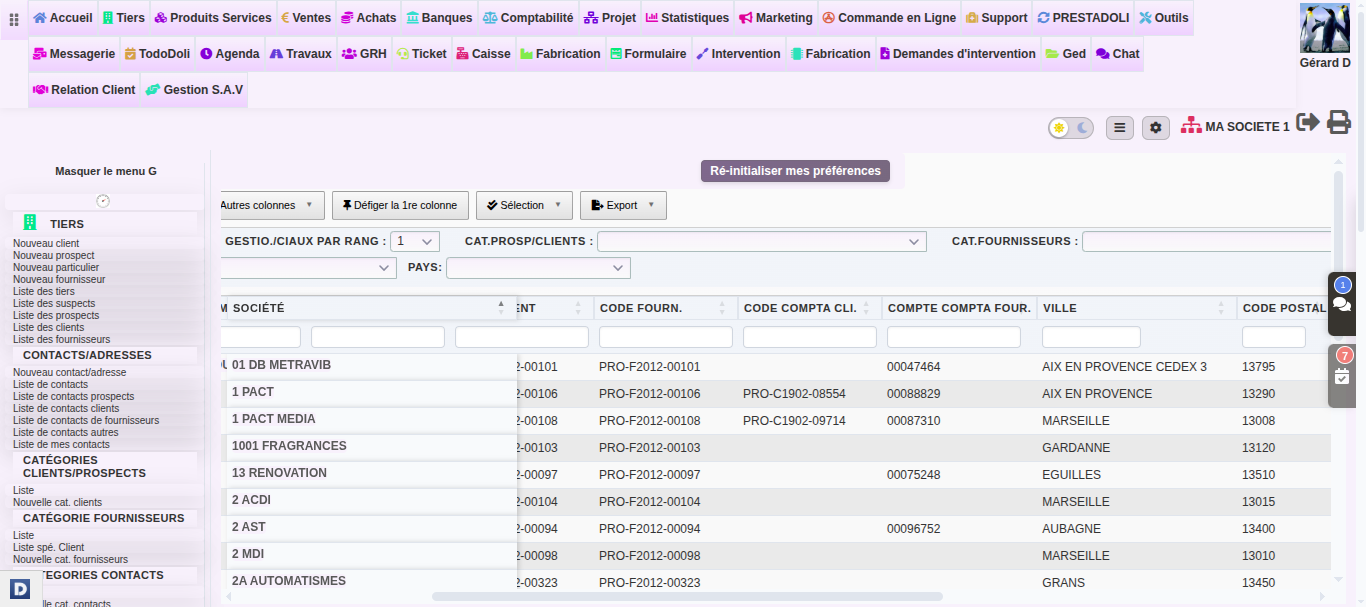1366x607 pixels.
Task: Open the chat bubbles notification icon
Action: pyautogui.click(x=1342, y=303)
